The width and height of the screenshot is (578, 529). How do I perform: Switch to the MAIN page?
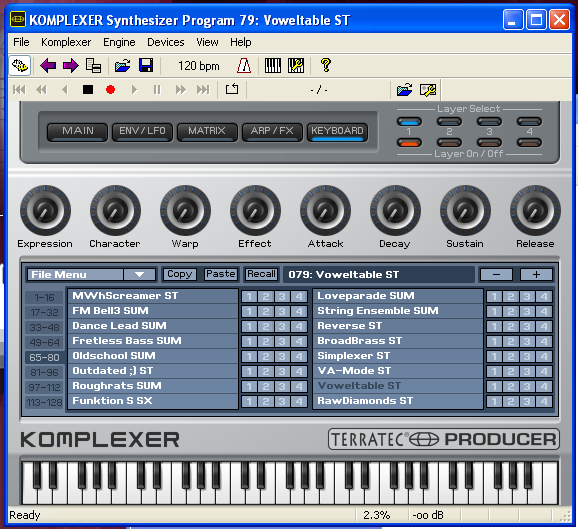click(77, 132)
